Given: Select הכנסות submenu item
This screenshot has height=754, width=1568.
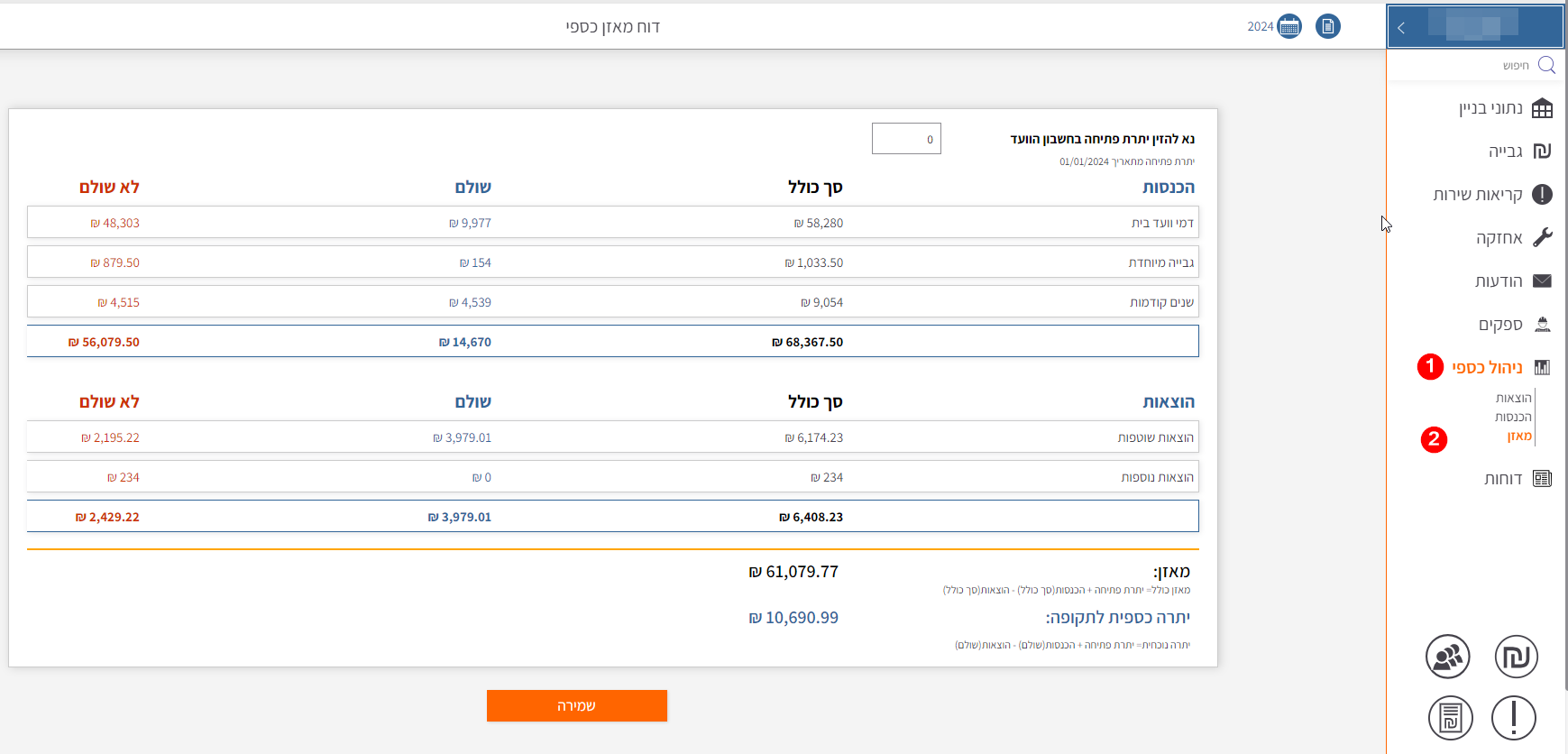Looking at the screenshot, I should 1513,417.
